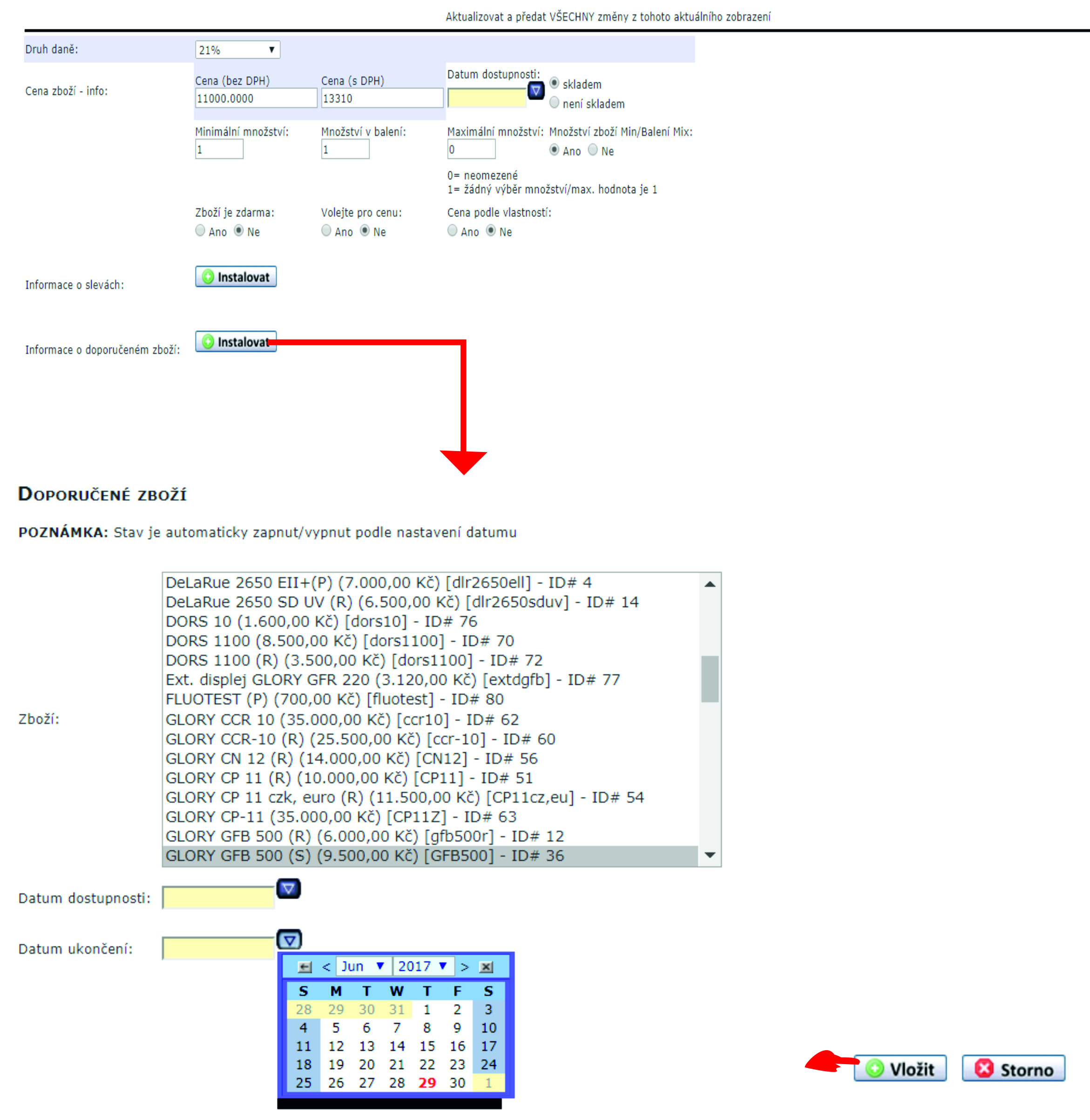Open the Jun month dropdown in calendar
Screen dimensions: 1090x1120
pyautogui.click(x=363, y=967)
